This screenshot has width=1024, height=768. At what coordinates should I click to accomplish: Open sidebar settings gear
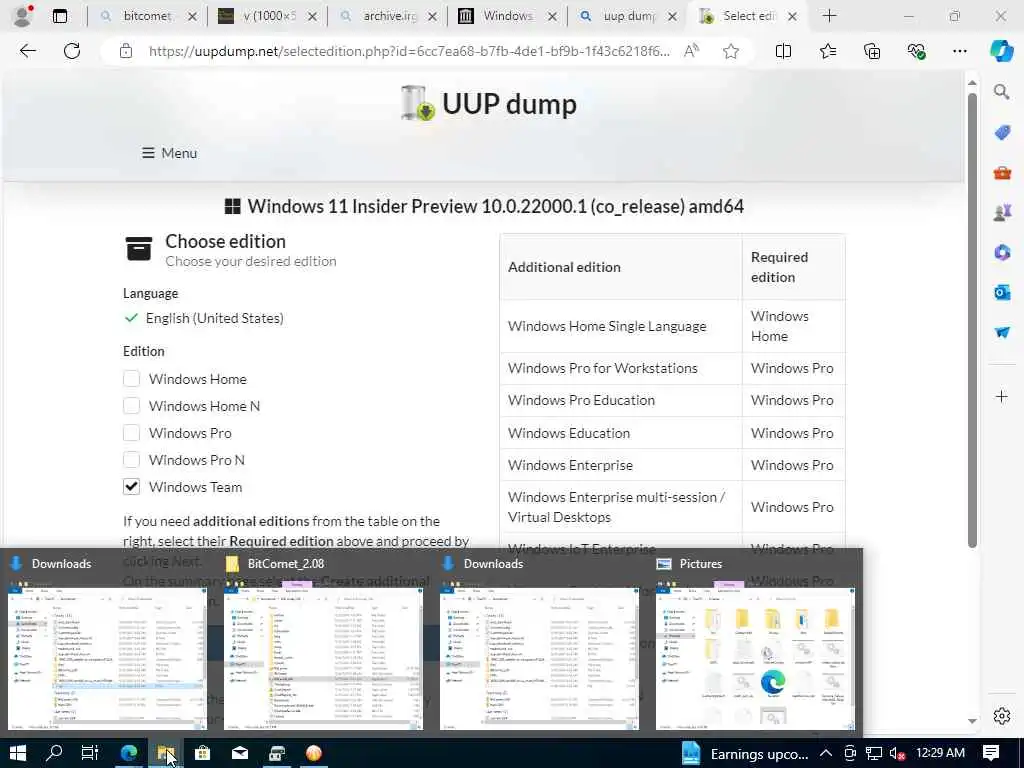point(1002,716)
